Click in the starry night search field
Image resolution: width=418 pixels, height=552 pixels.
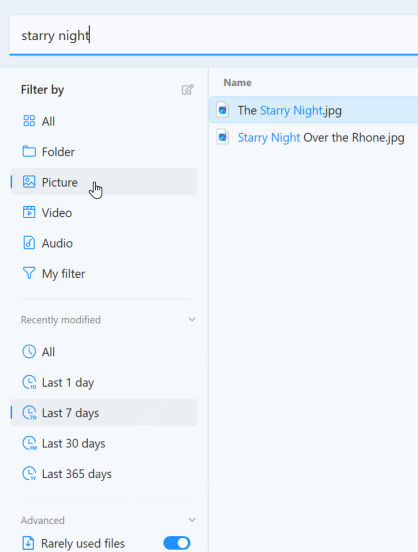[x=214, y=35]
